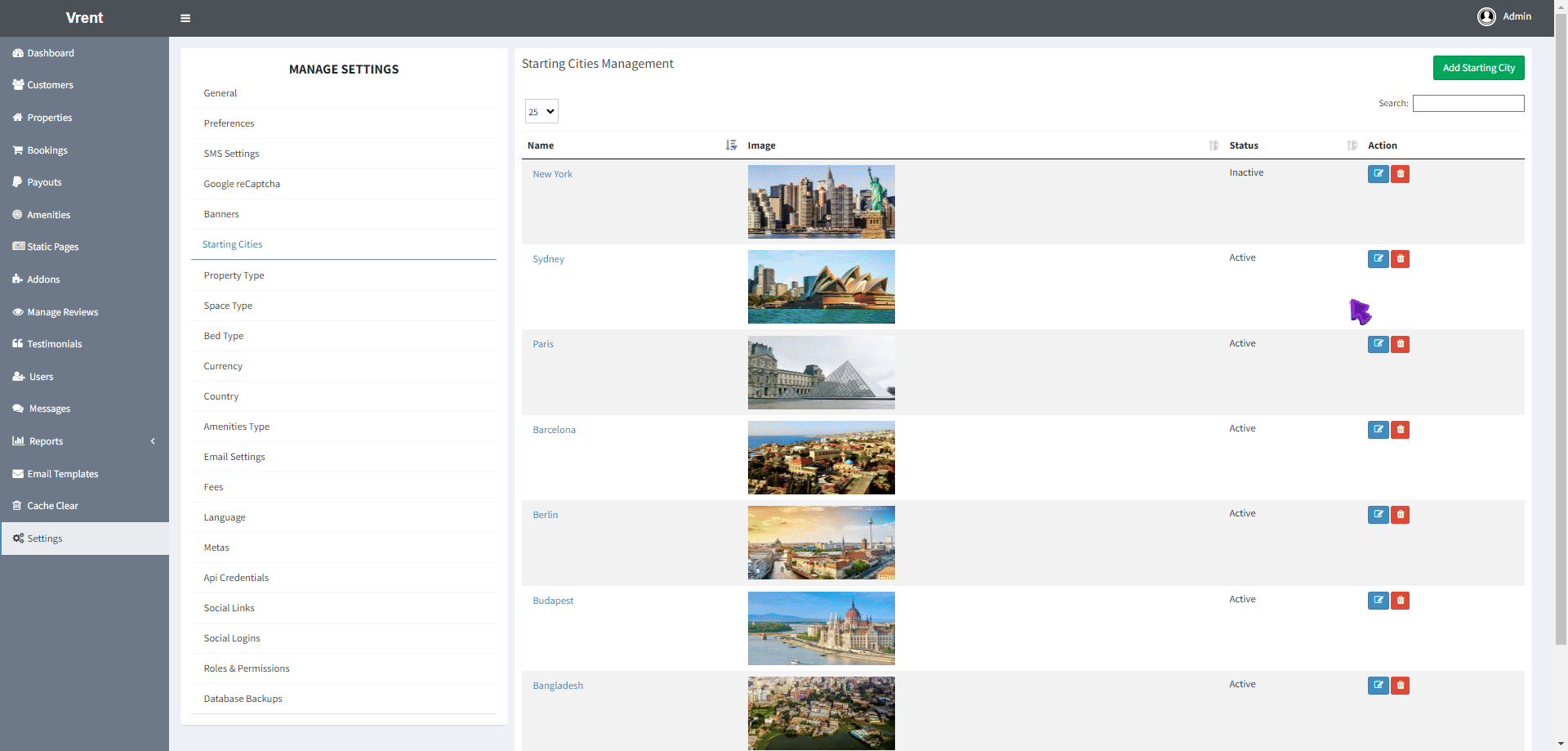The height and width of the screenshot is (751, 1568).
Task: Delete the Barcelona starting city
Action: (1400, 430)
